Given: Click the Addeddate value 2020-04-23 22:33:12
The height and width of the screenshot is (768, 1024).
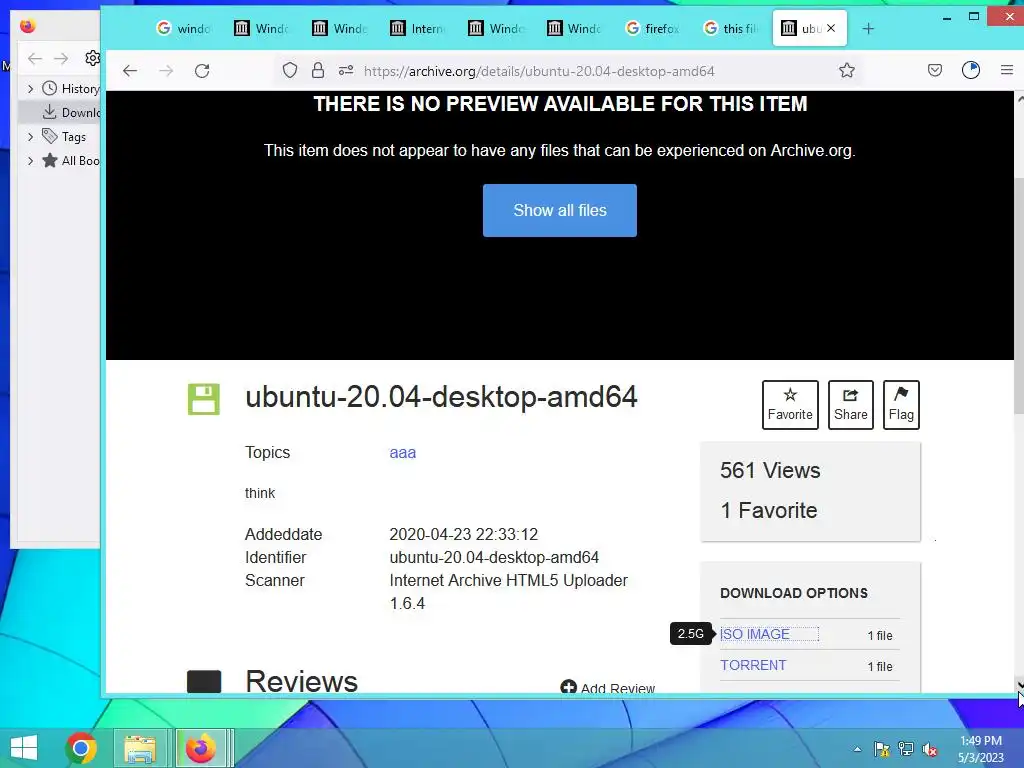Looking at the screenshot, I should point(464,534).
